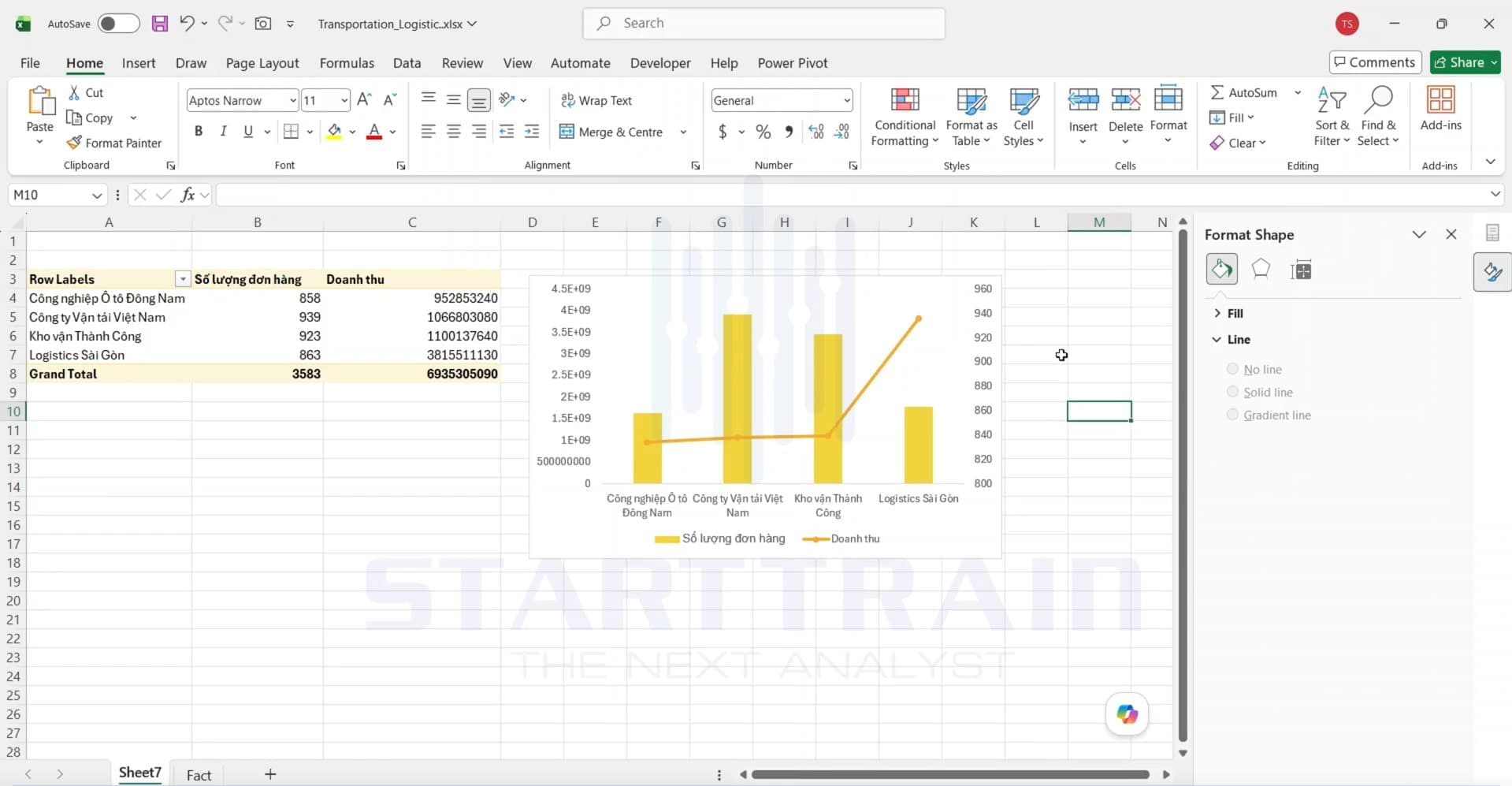Click the Search box in title bar
1512x786 pixels.
tap(764, 24)
